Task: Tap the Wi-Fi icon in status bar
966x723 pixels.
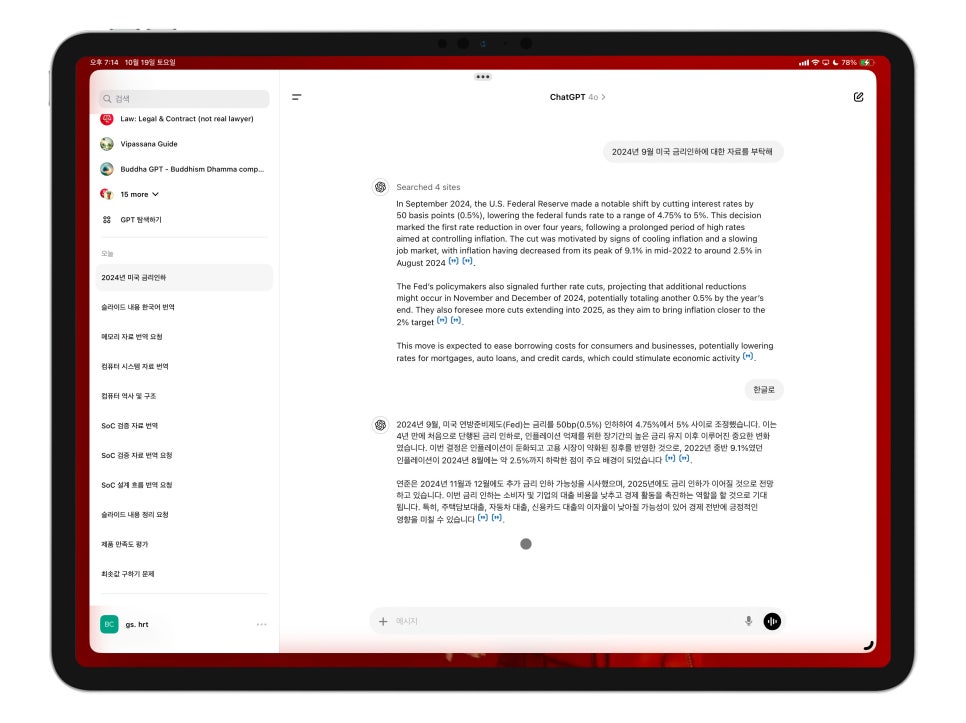Action: click(x=816, y=62)
